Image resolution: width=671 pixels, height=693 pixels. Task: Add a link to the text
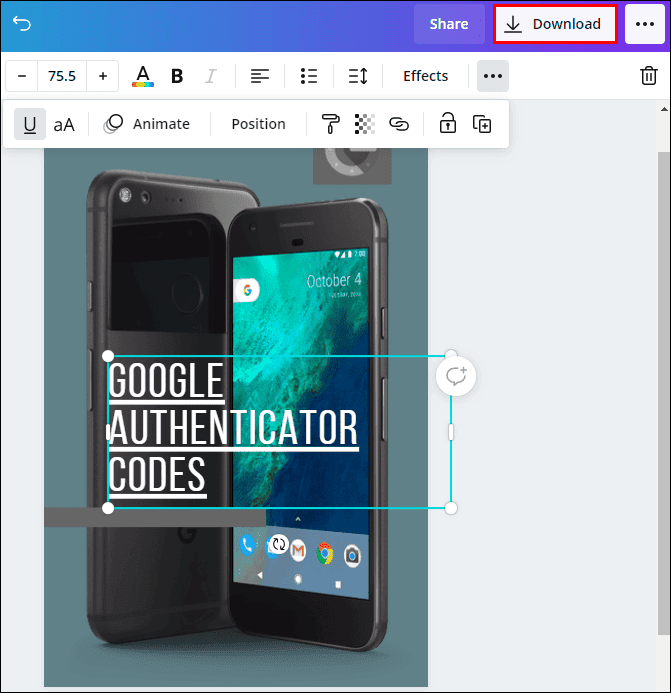(x=399, y=124)
